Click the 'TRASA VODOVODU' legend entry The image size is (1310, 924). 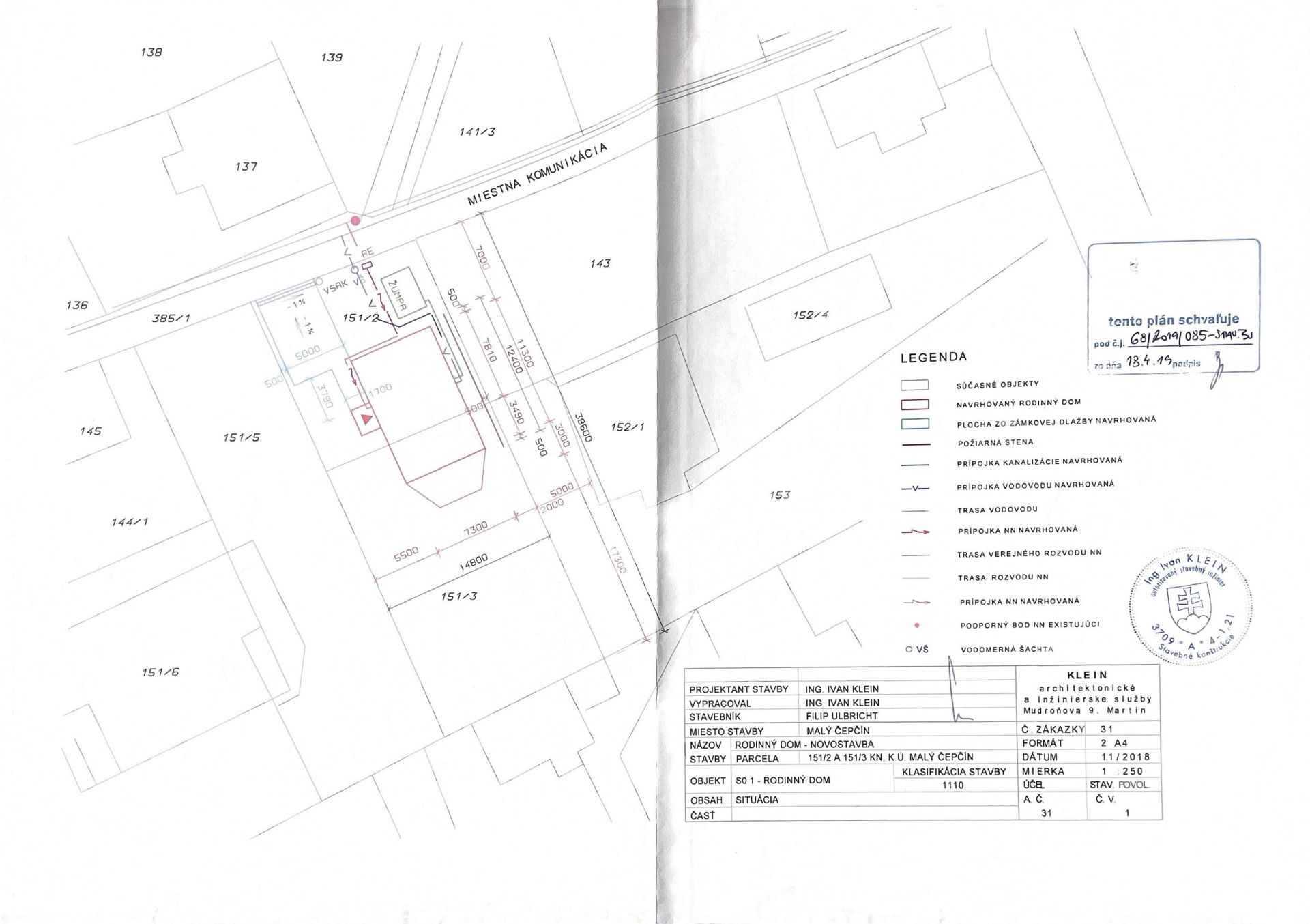tap(997, 510)
